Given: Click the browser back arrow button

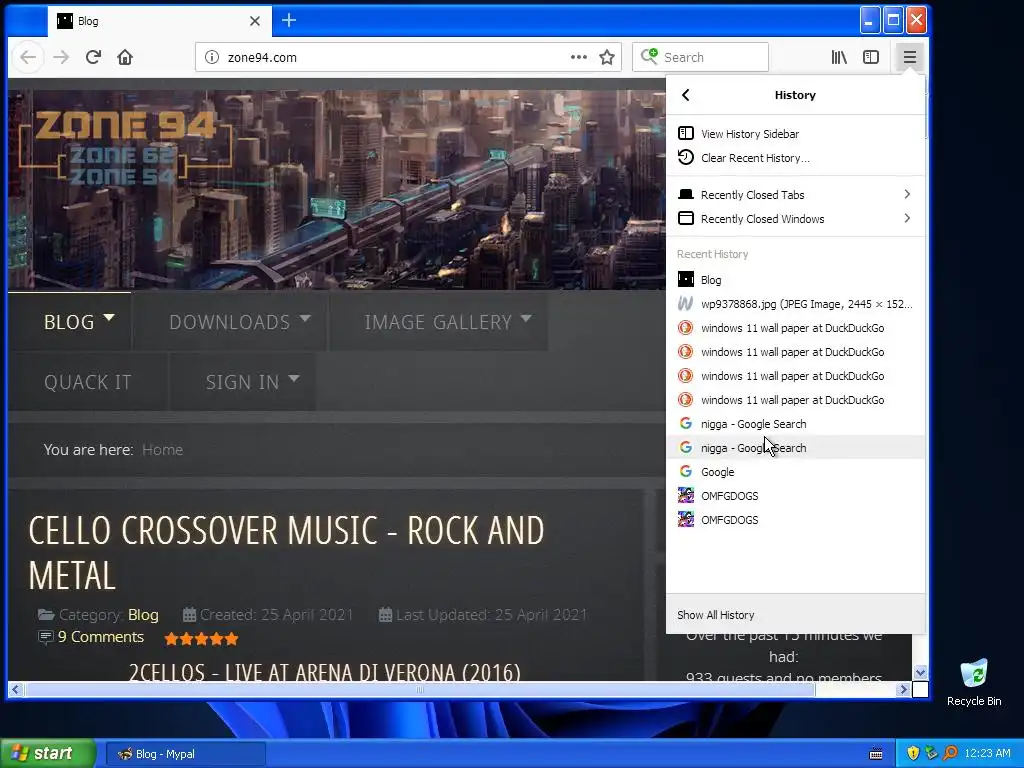Looking at the screenshot, I should [x=28, y=57].
